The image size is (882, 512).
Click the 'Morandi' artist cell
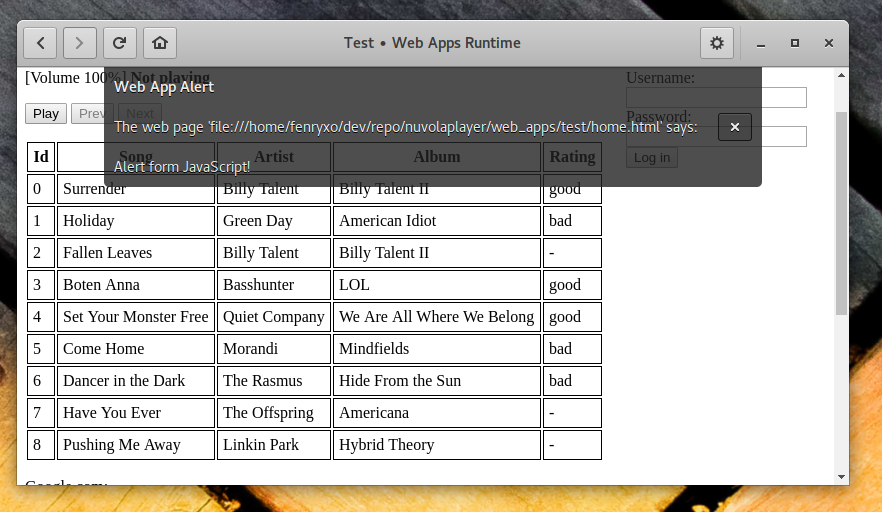274,349
